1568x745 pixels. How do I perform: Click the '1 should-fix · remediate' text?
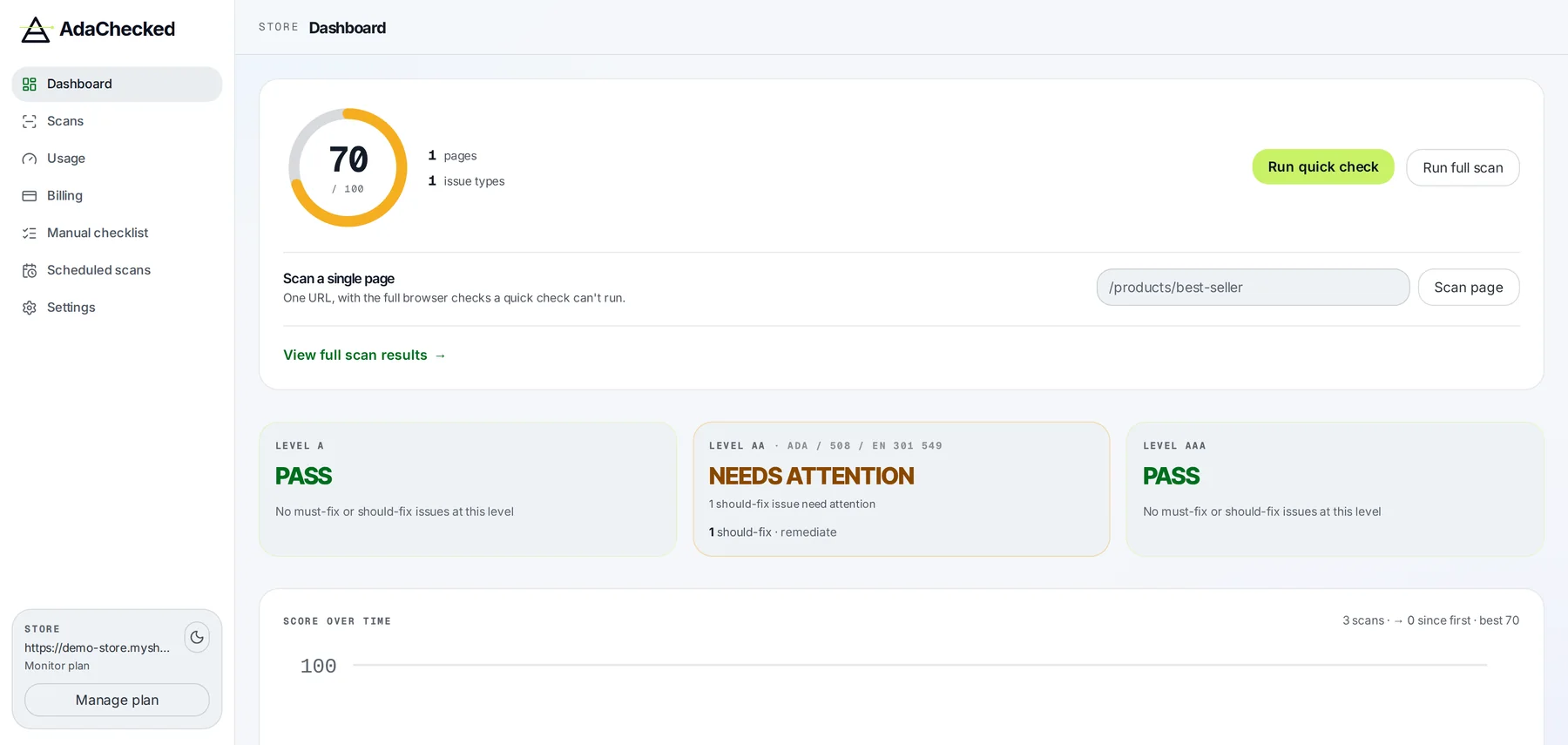coord(773,532)
